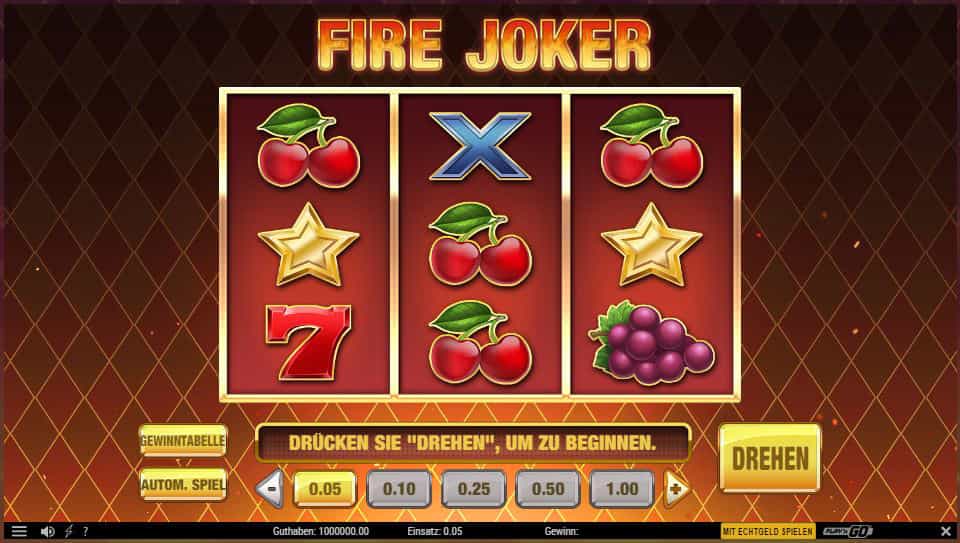Toggle fast play lightning icon
960x543 pixels.
[69, 531]
